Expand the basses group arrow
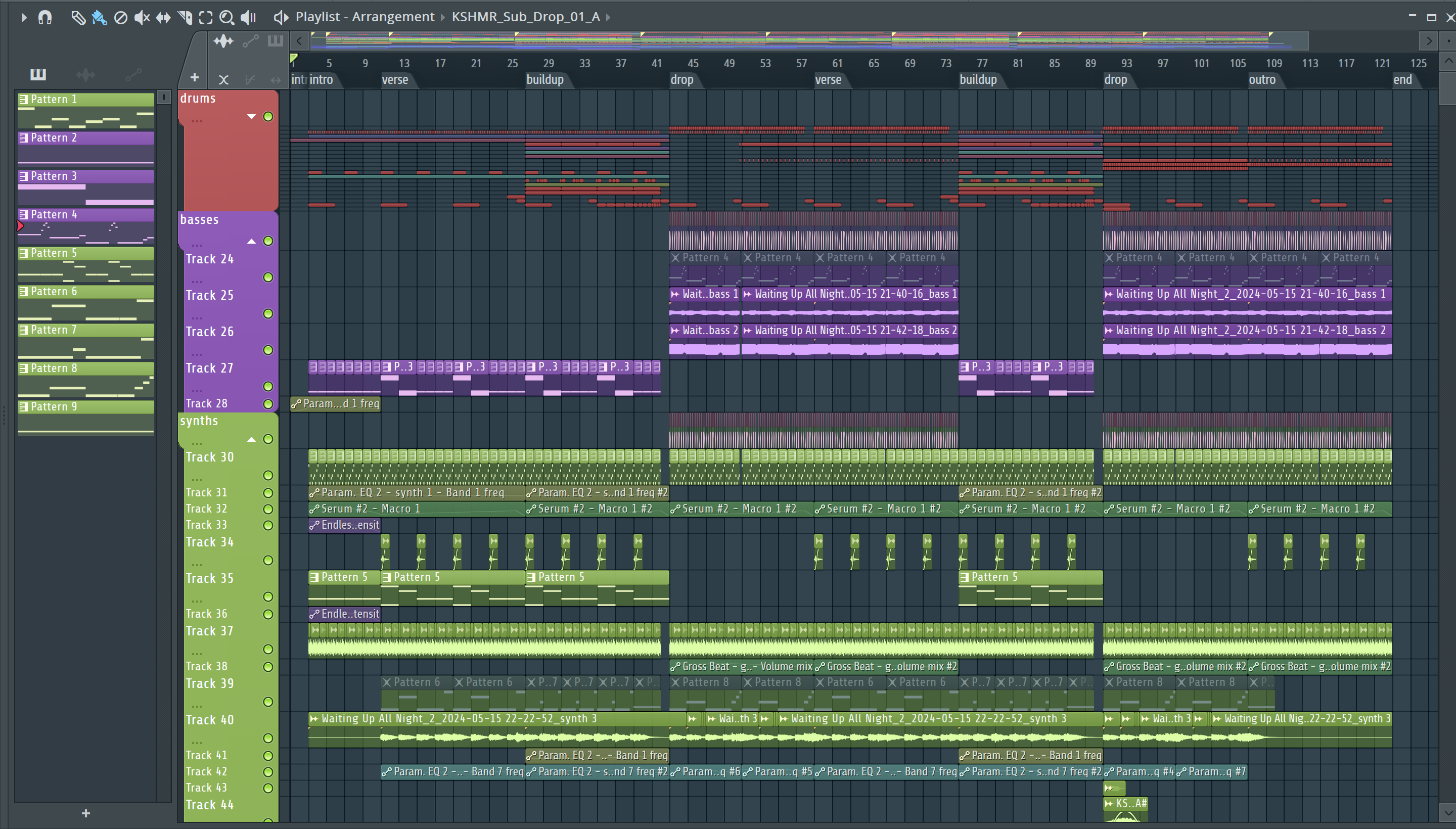The height and width of the screenshot is (829, 1456). 251,242
